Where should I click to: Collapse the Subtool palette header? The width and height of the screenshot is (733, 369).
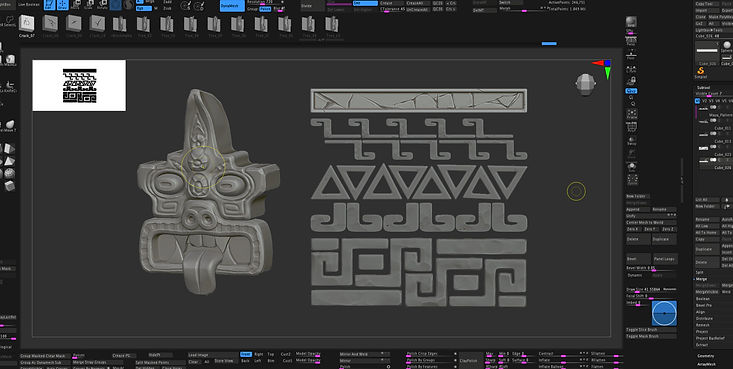pyautogui.click(x=703, y=87)
